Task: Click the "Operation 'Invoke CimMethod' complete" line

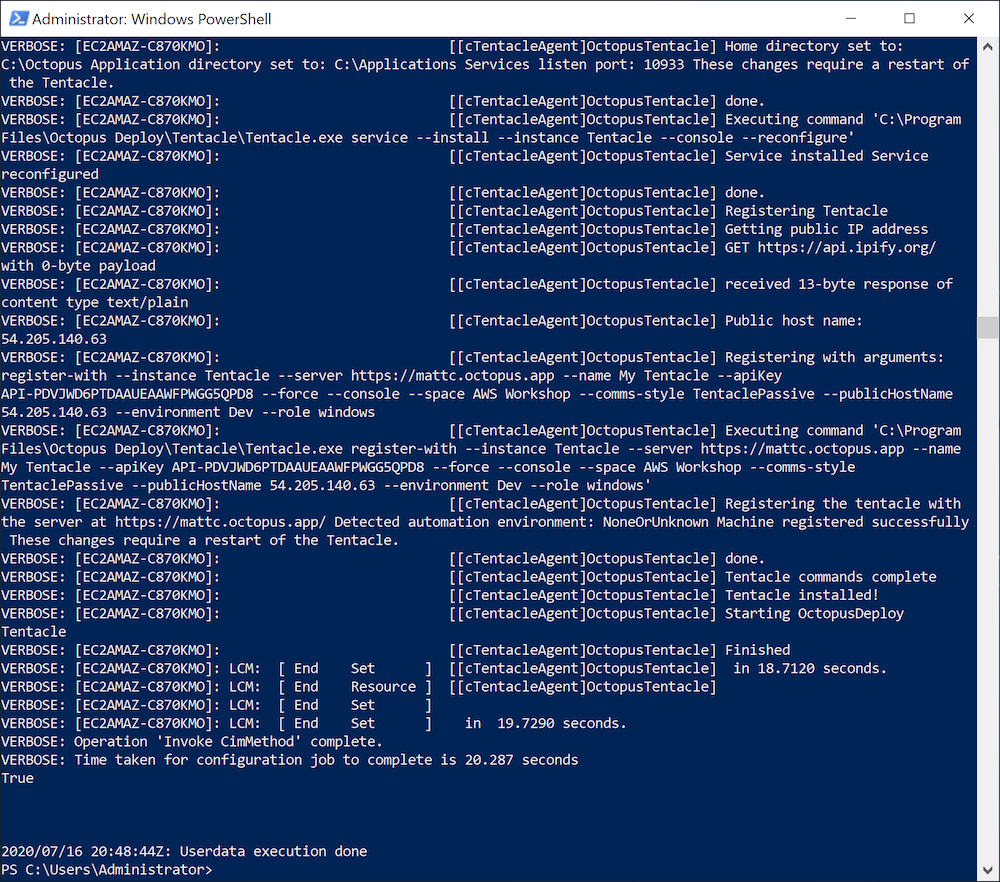Action: tap(228, 742)
